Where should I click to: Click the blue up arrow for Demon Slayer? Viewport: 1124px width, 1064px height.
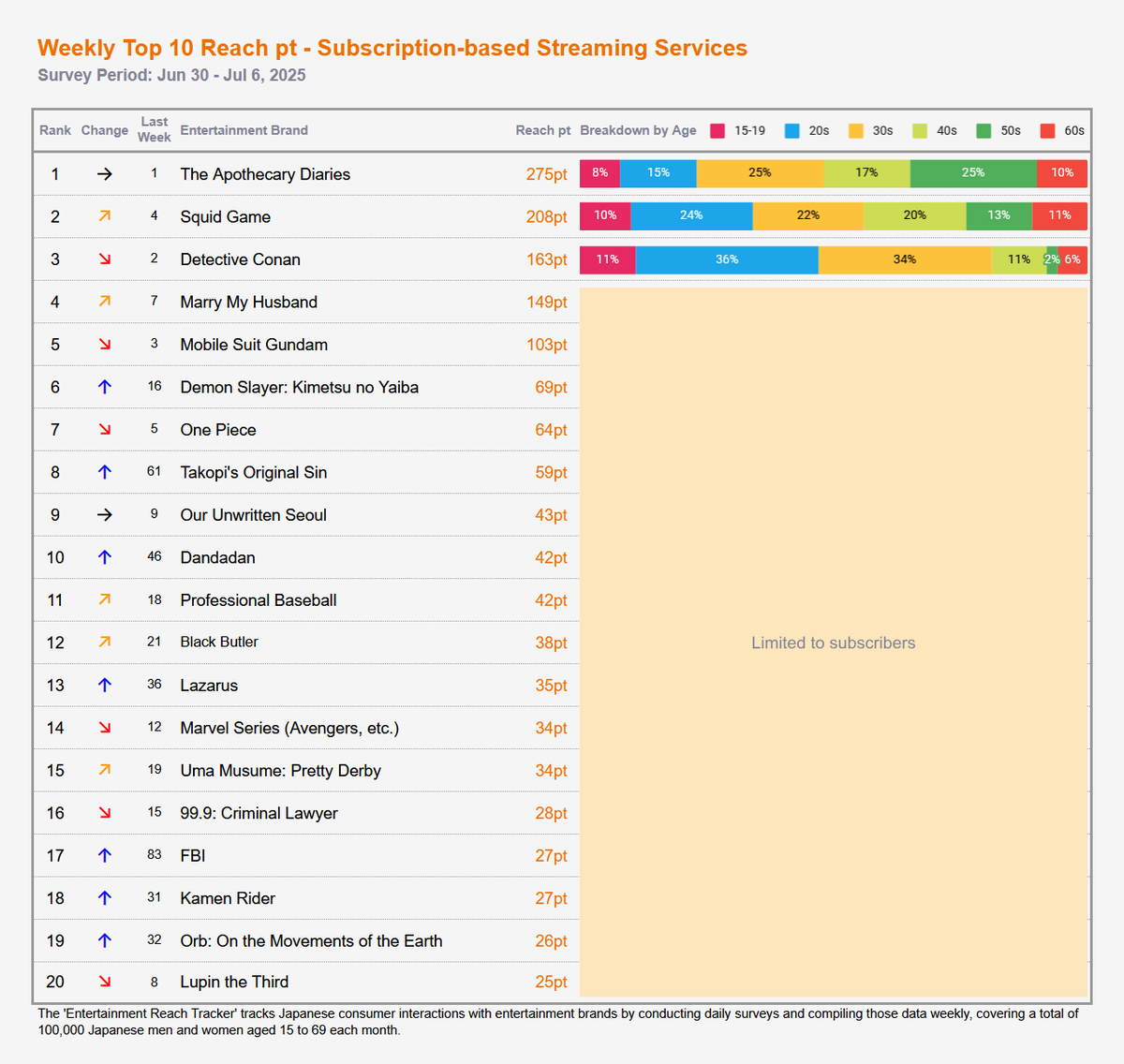tap(105, 387)
